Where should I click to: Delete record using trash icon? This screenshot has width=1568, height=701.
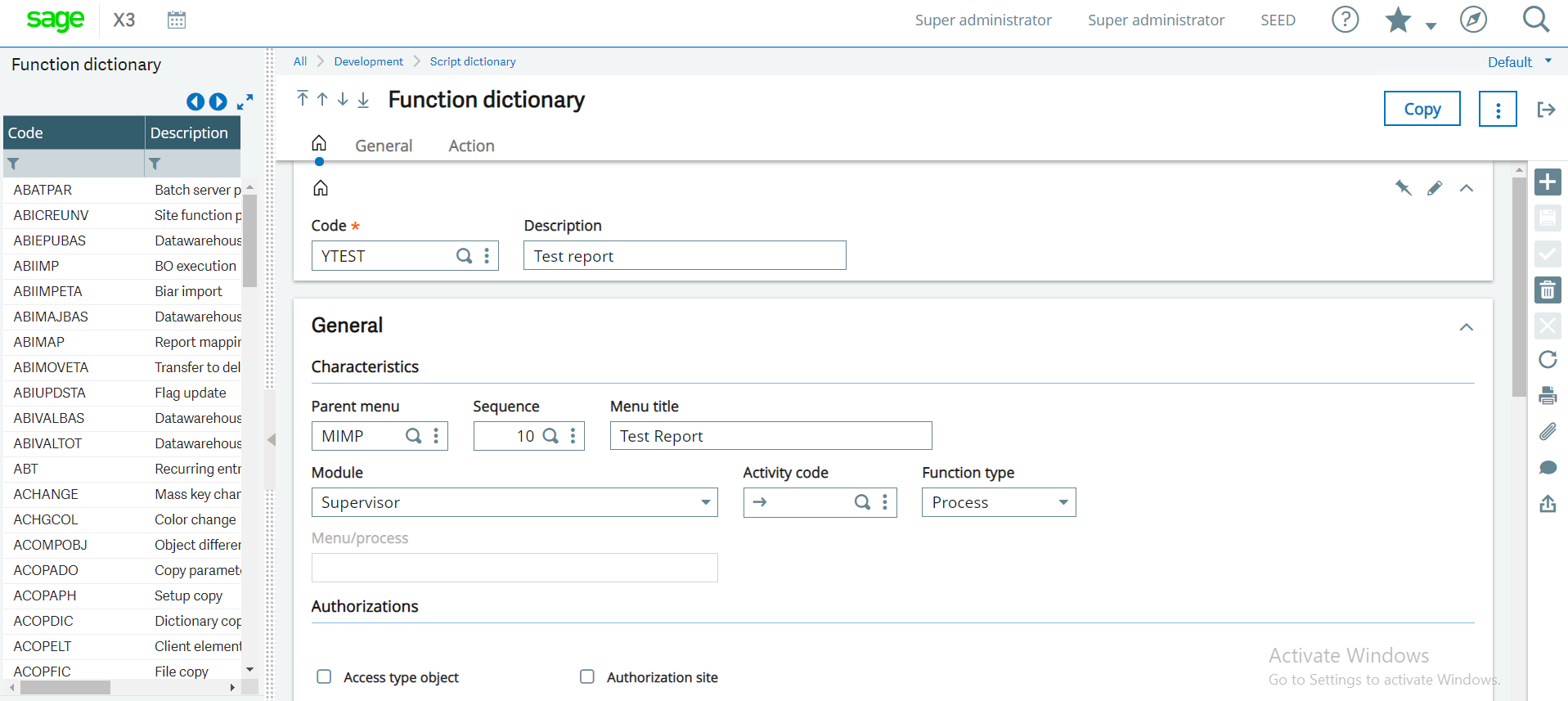[x=1548, y=290]
